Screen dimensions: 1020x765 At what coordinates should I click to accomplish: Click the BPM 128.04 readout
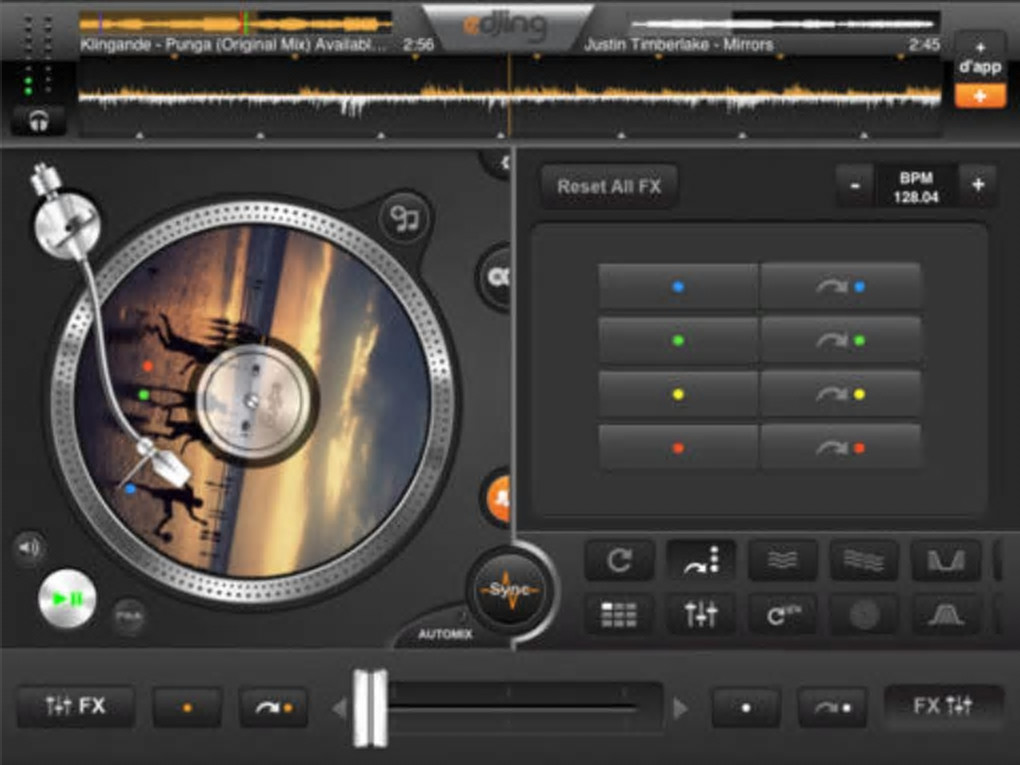pos(916,187)
